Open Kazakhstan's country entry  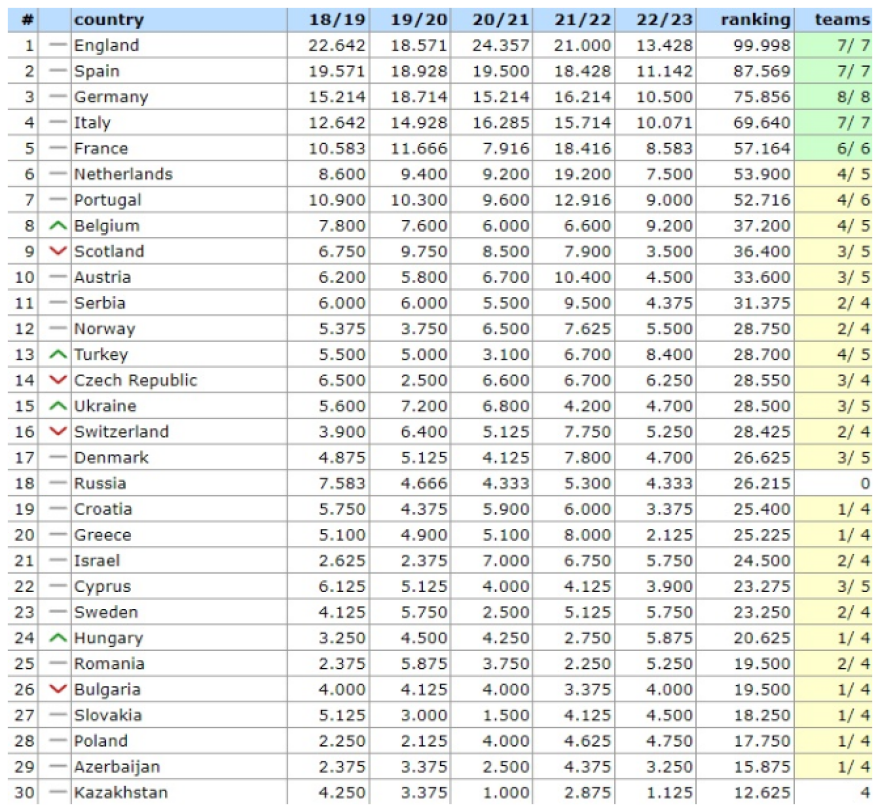tap(120, 793)
